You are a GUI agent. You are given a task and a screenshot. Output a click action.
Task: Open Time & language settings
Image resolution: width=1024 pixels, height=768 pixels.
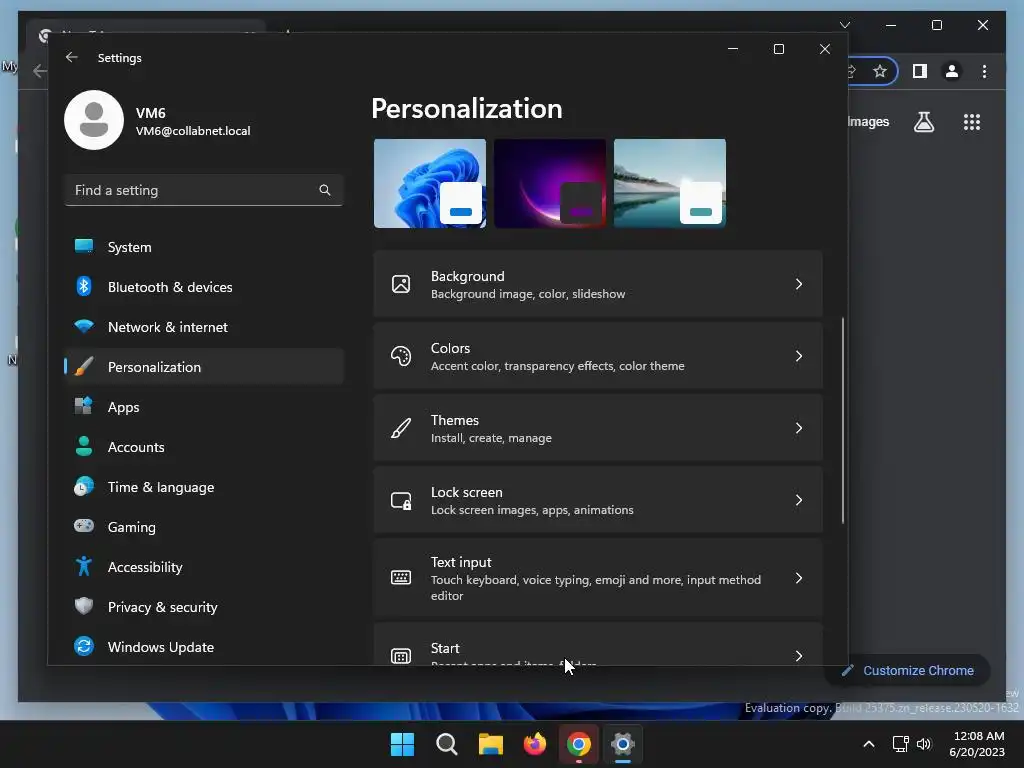(x=204, y=487)
